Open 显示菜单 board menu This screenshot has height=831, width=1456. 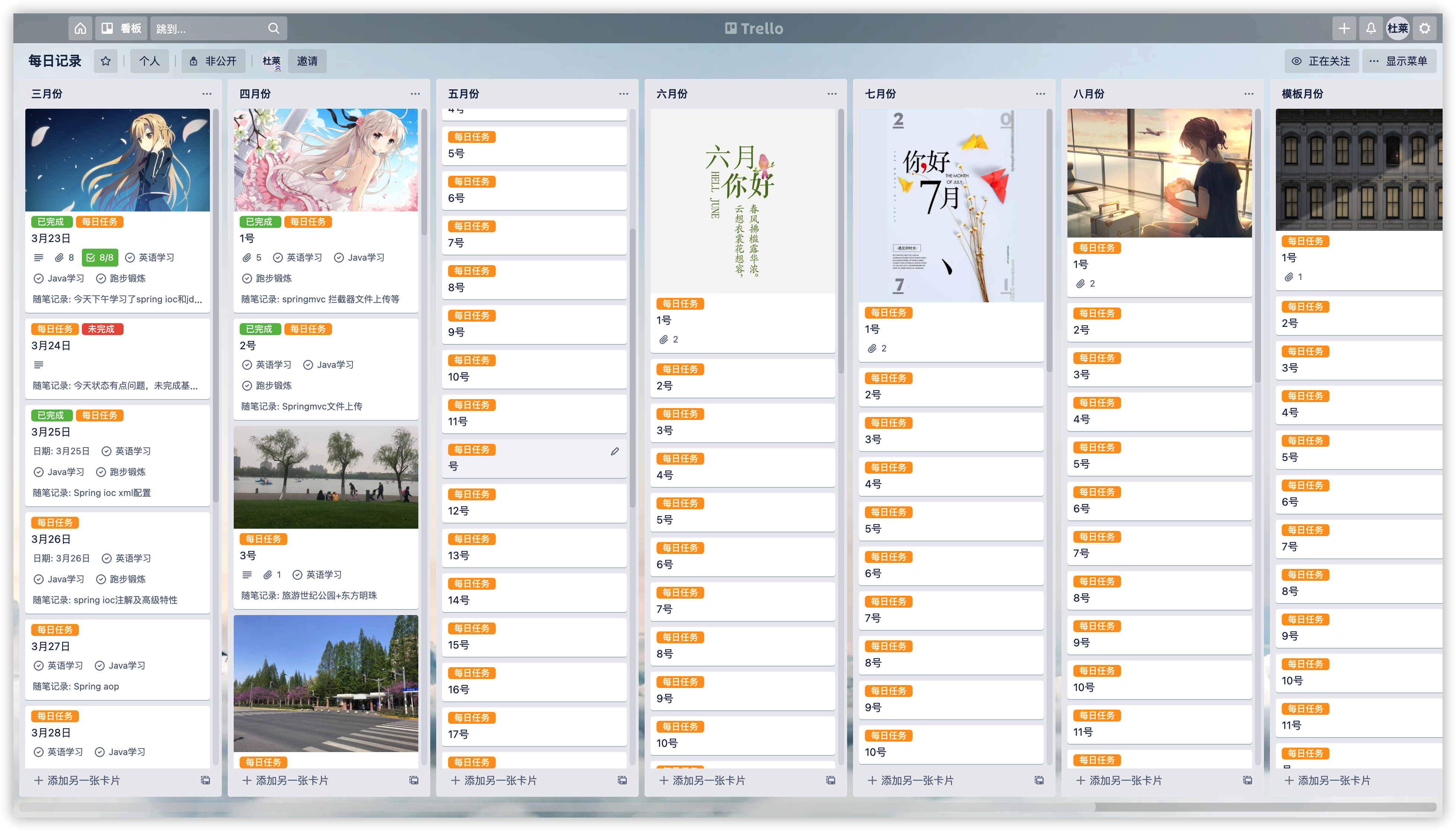[x=1398, y=61]
